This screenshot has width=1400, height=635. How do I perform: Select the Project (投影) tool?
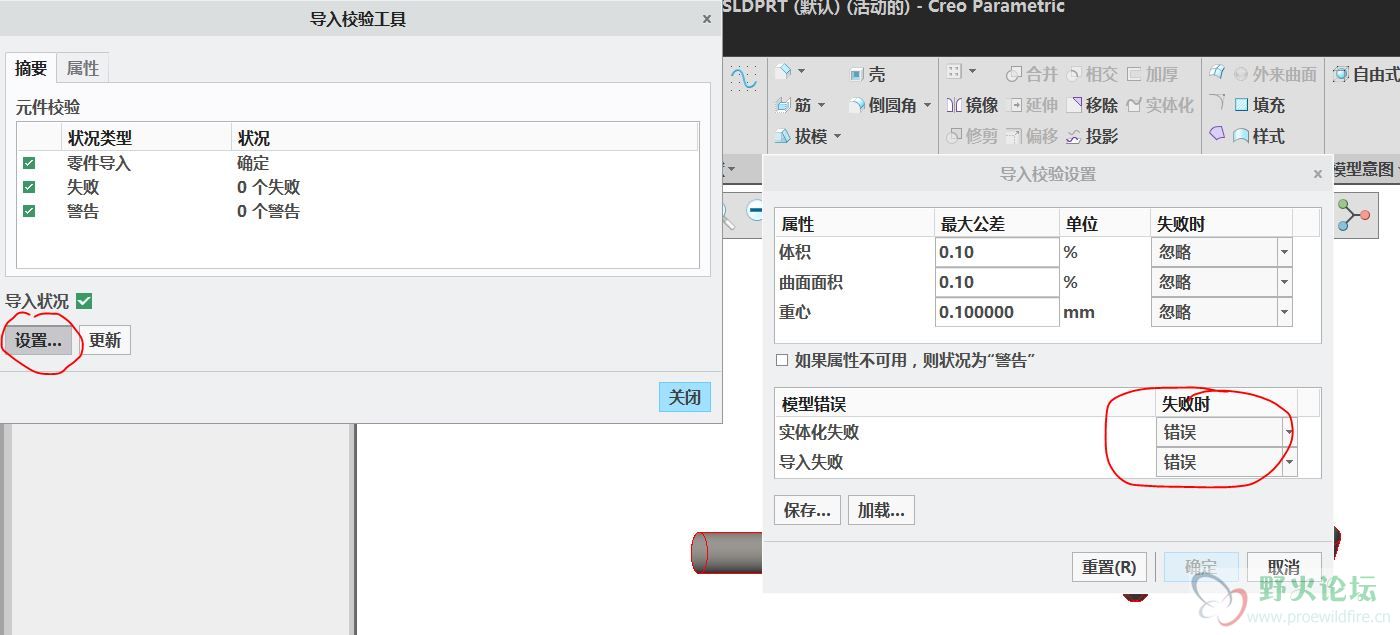coord(1092,136)
